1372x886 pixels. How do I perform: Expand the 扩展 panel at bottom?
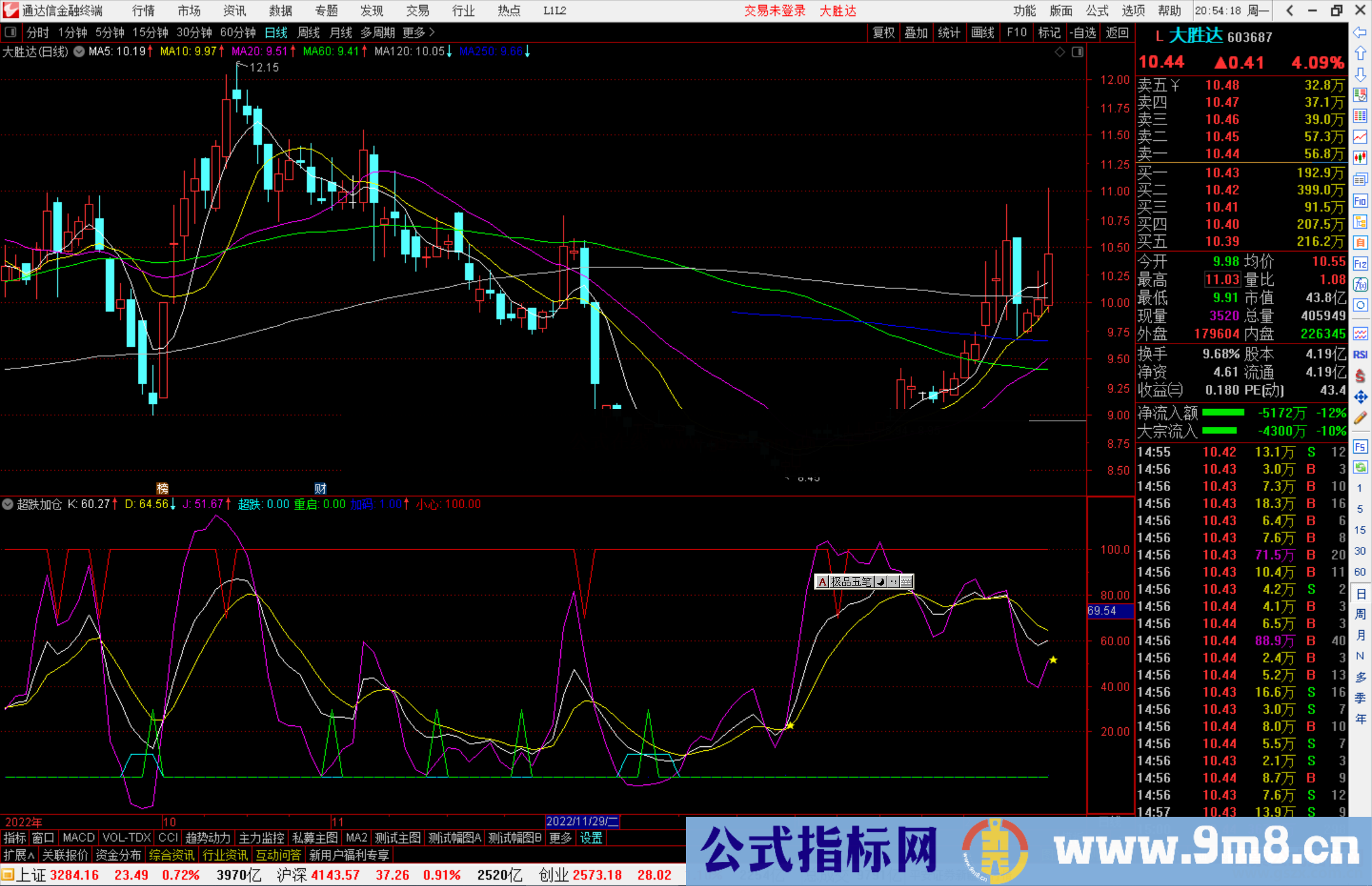tap(19, 855)
